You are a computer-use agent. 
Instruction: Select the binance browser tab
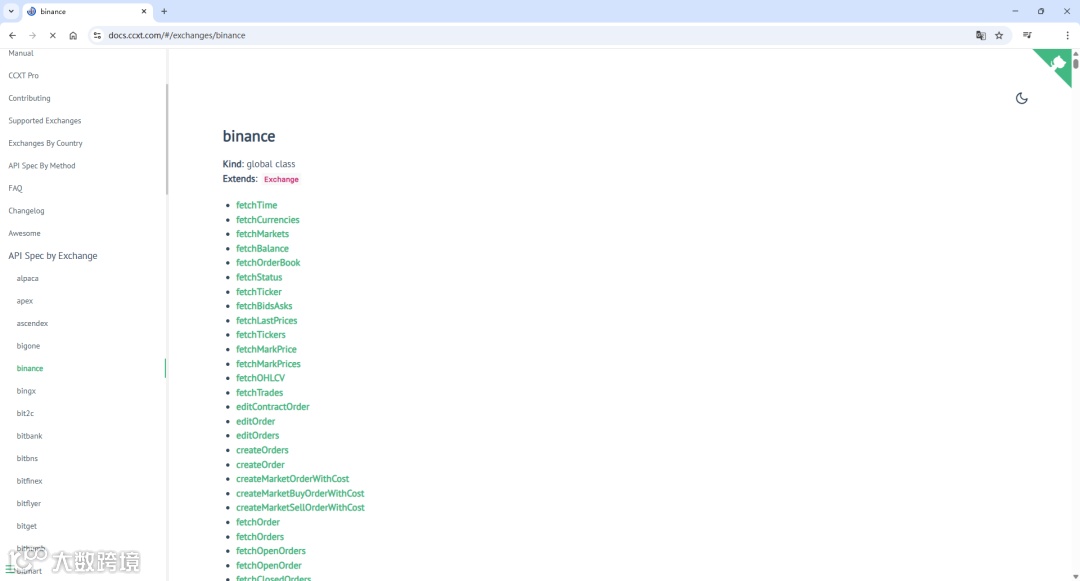(86, 11)
